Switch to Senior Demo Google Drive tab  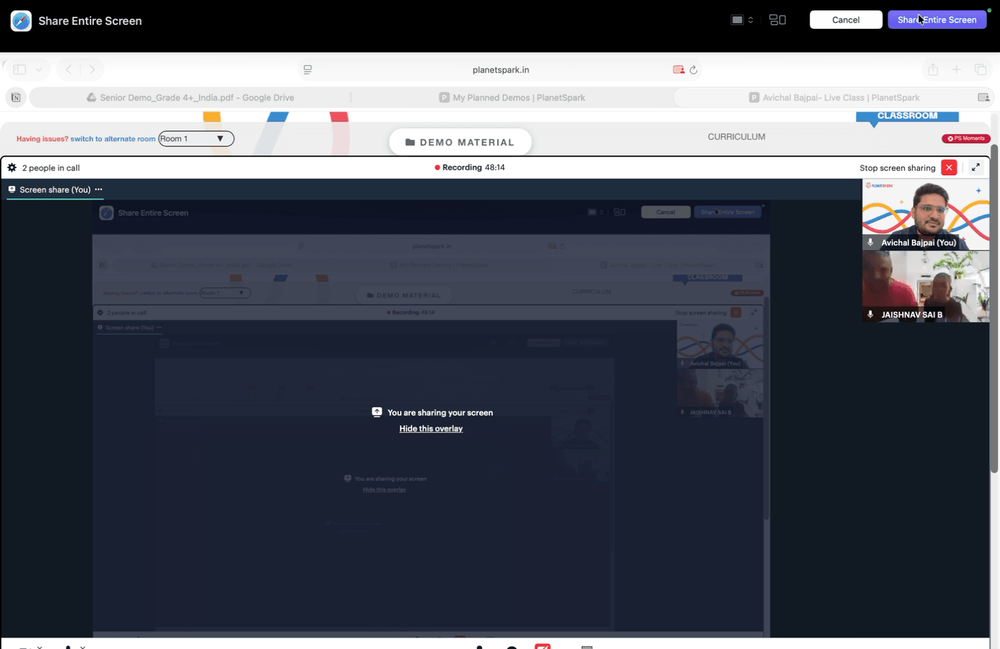coord(191,98)
